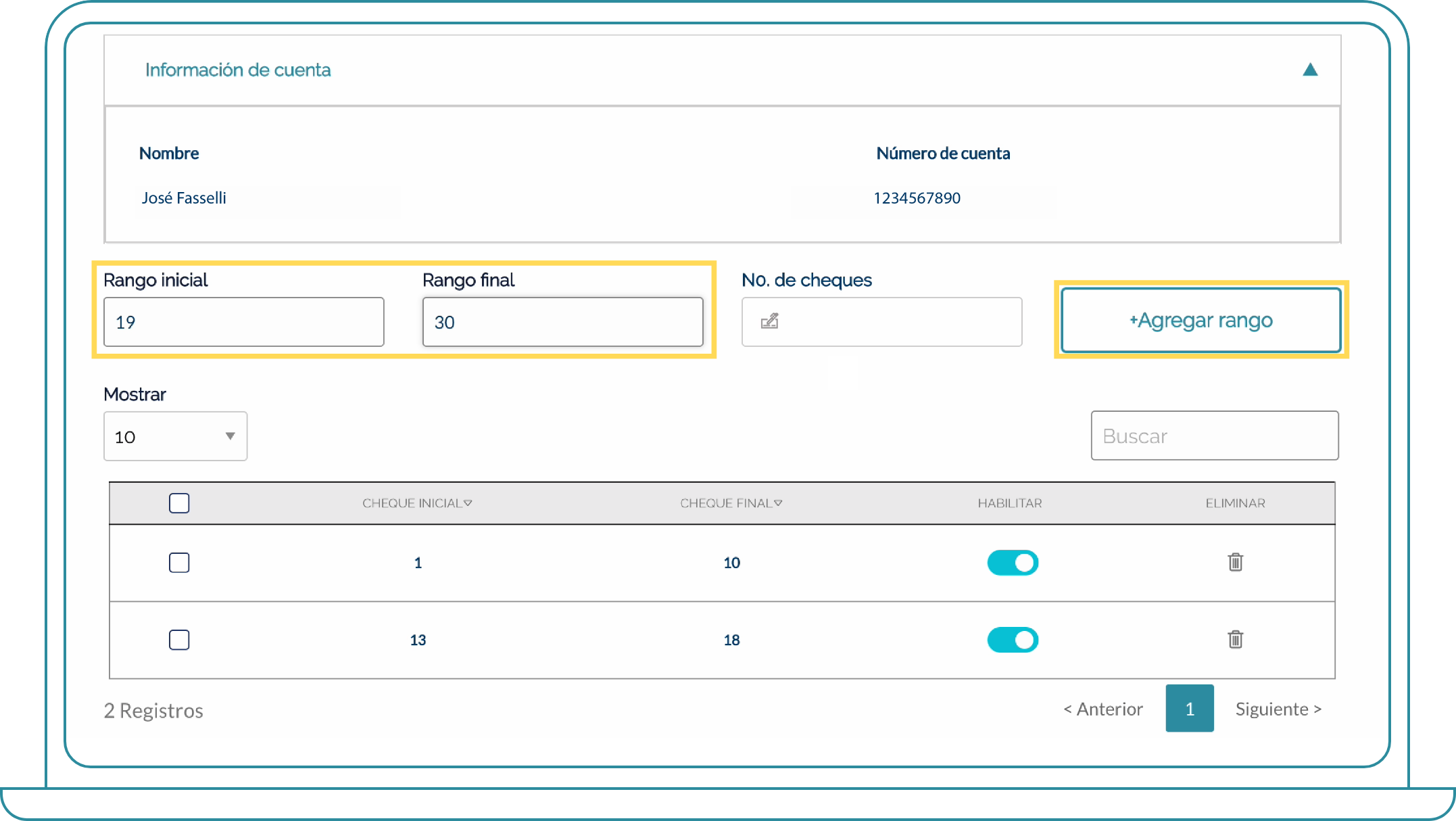Screen dimensions: 1456x821
Task: Click the Buscar search box
Action: tap(1215, 436)
